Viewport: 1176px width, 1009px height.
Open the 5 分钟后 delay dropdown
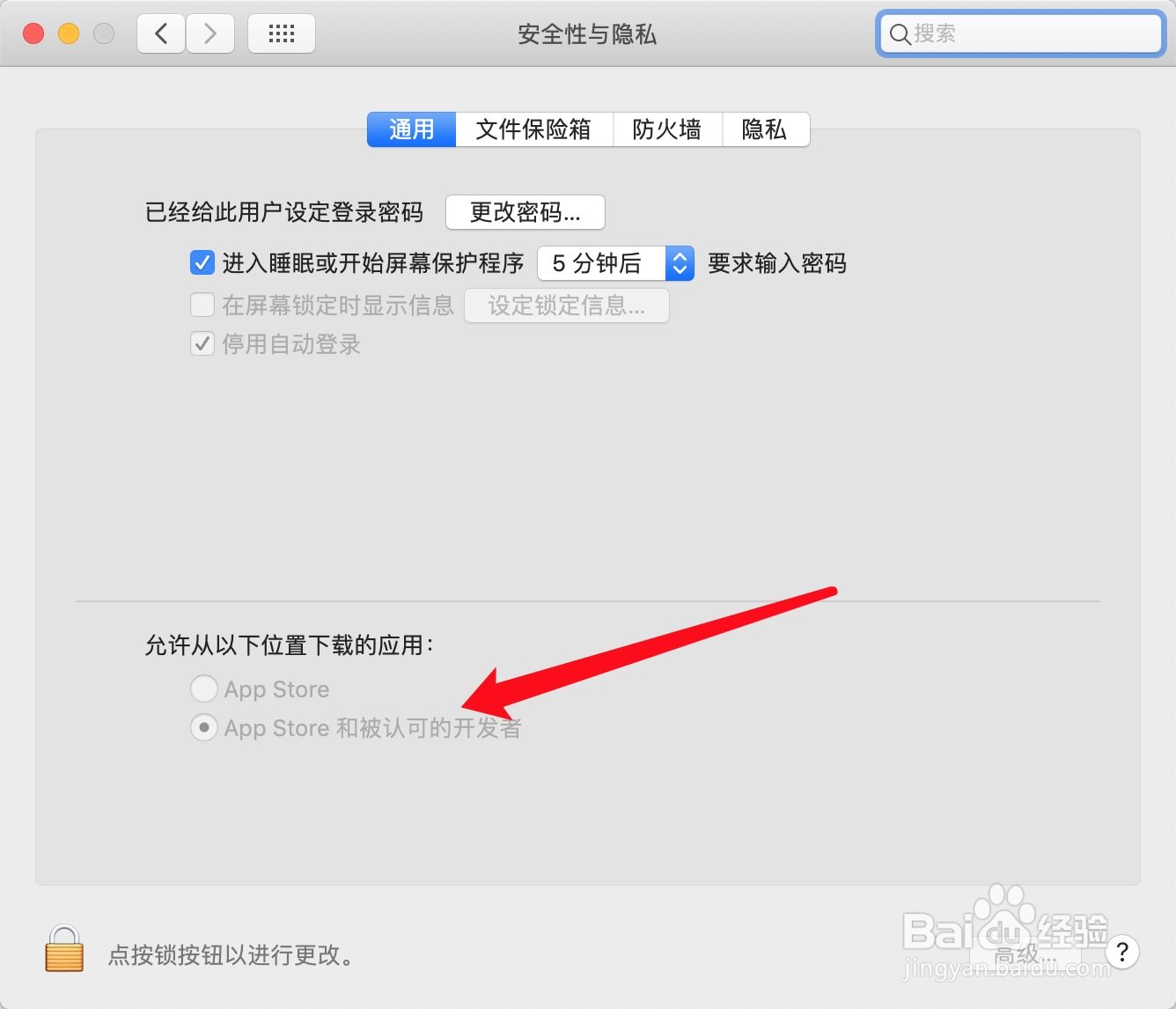pos(616,263)
